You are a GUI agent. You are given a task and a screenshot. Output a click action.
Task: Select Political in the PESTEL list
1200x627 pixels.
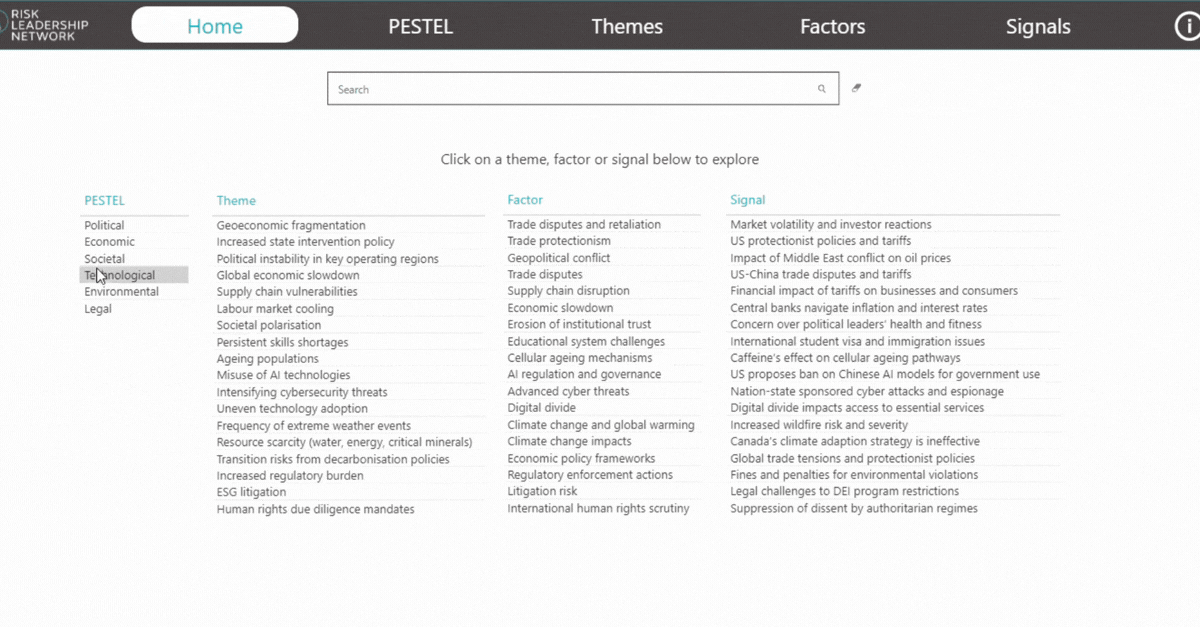pos(104,226)
